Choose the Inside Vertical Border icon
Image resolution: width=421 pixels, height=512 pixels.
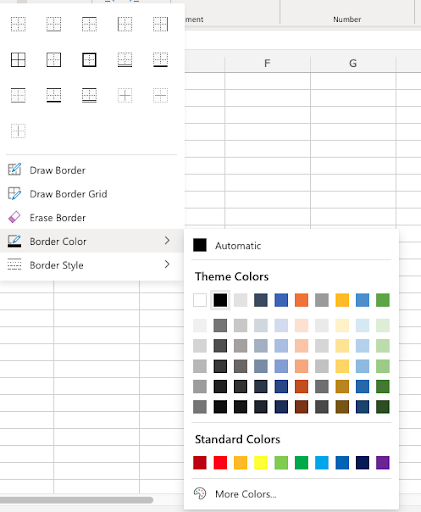coord(18,131)
